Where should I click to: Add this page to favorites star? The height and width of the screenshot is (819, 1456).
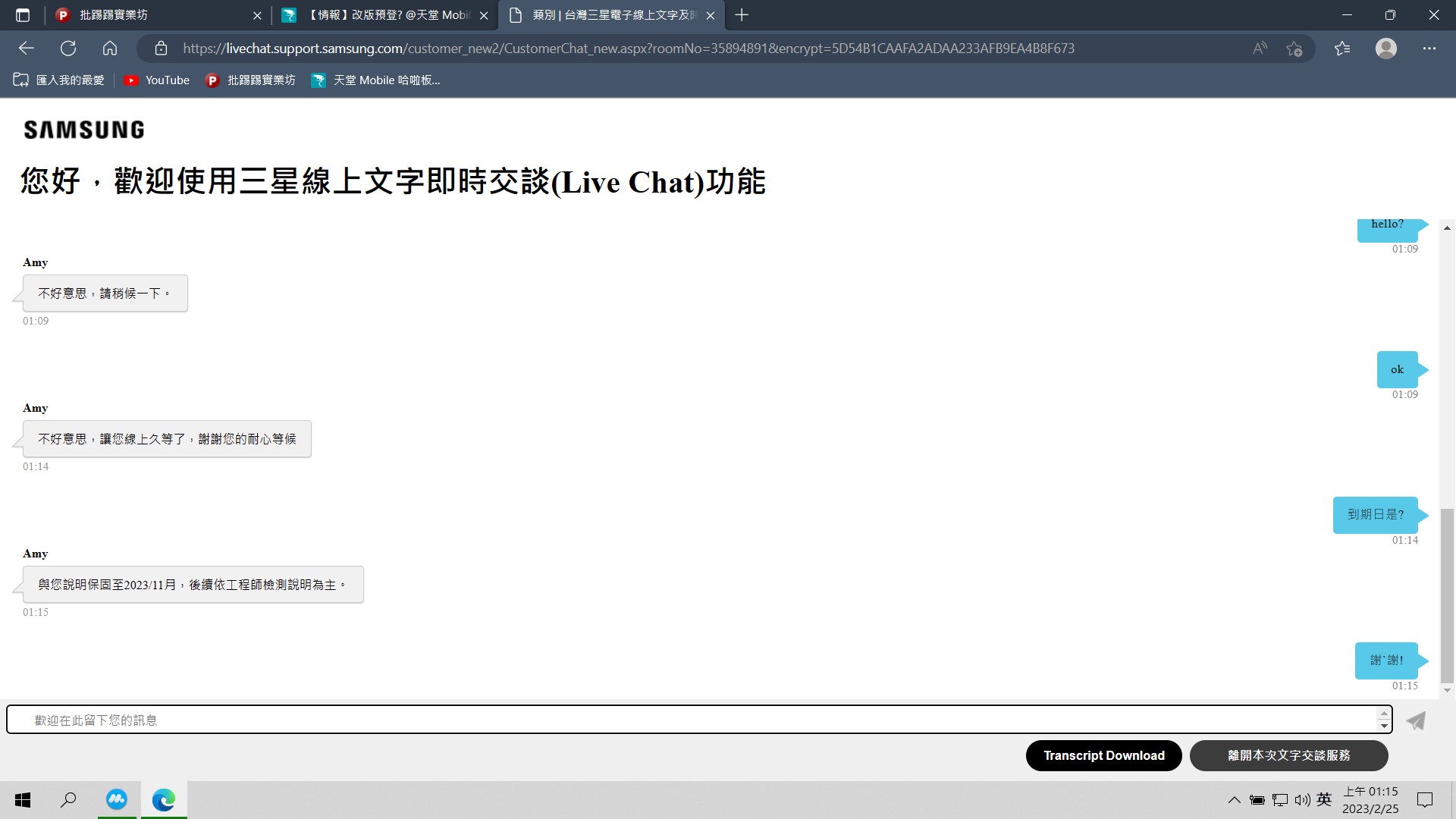click(1294, 49)
